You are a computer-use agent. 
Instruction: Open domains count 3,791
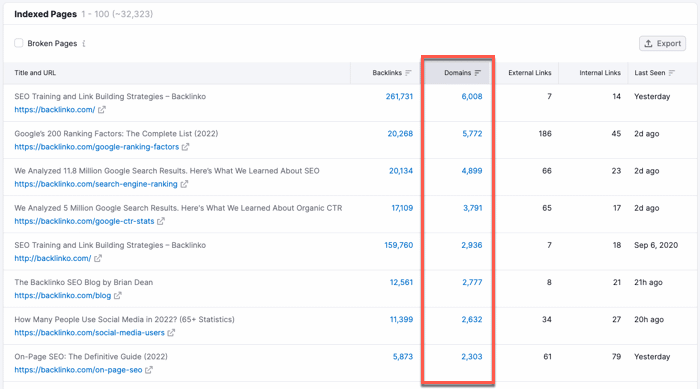coord(473,208)
